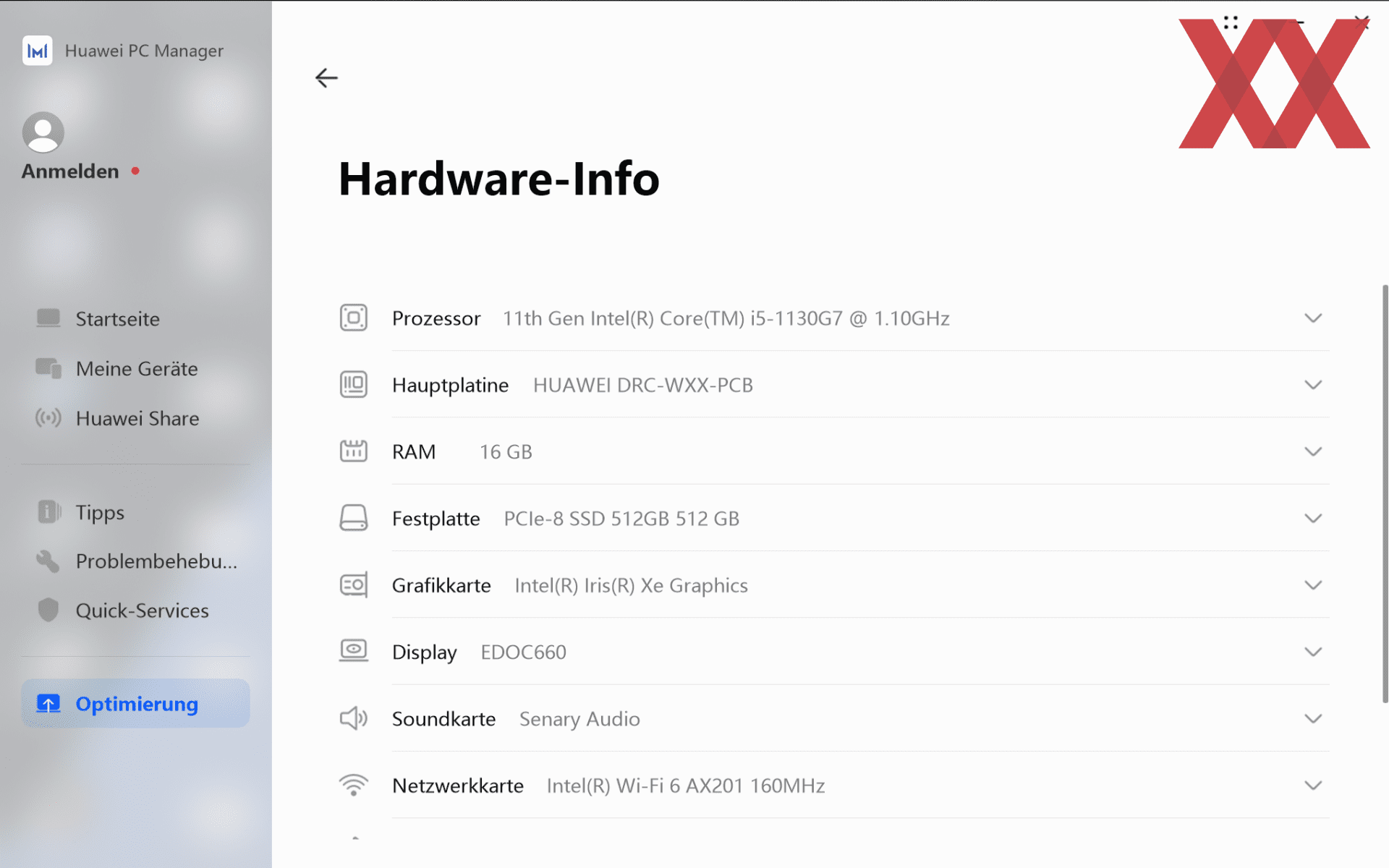
Task: Click the Huawei PC Manager logo icon
Action: pyautogui.click(x=38, y=51)
